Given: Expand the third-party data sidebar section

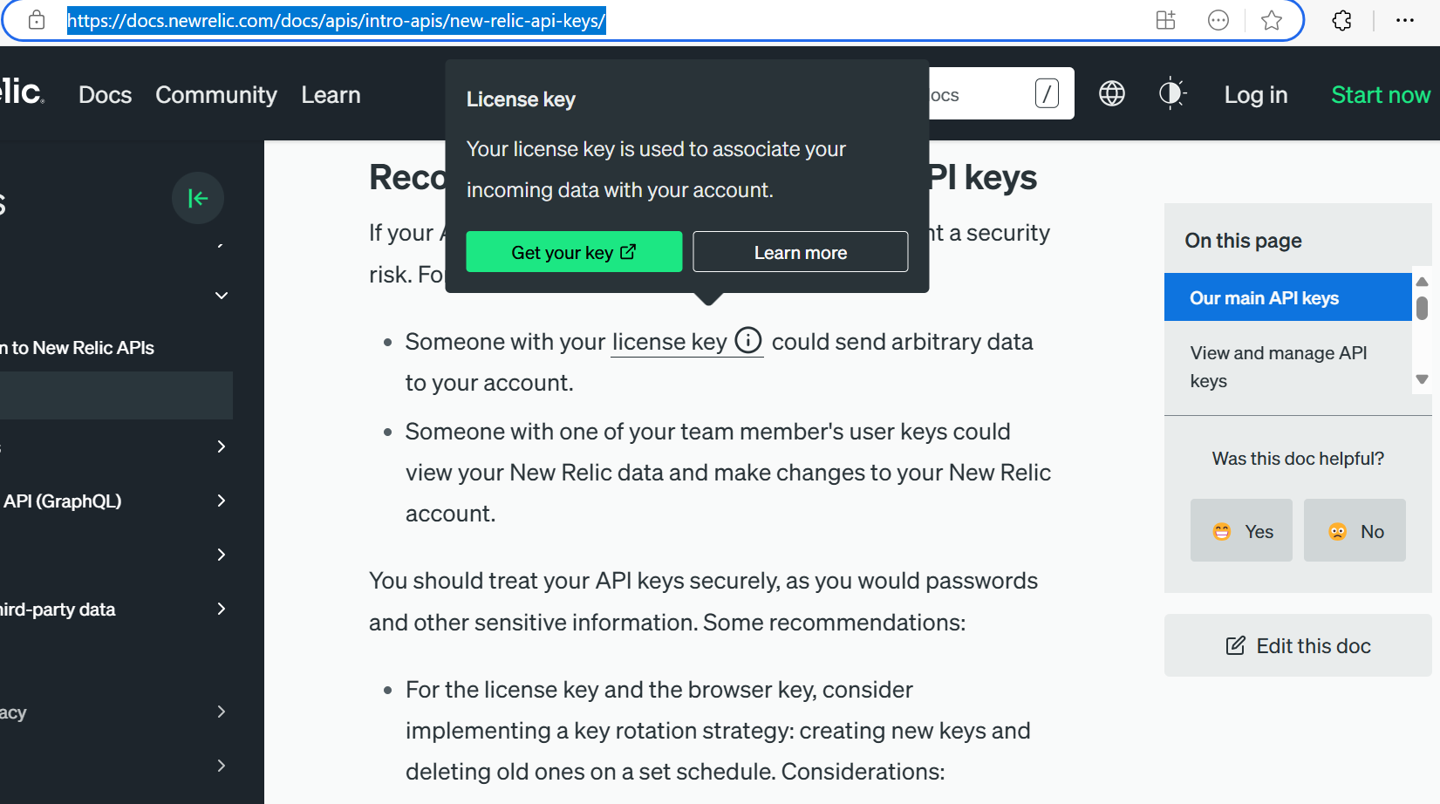Looking at the screenshot, I should click(x=220, y=608).
